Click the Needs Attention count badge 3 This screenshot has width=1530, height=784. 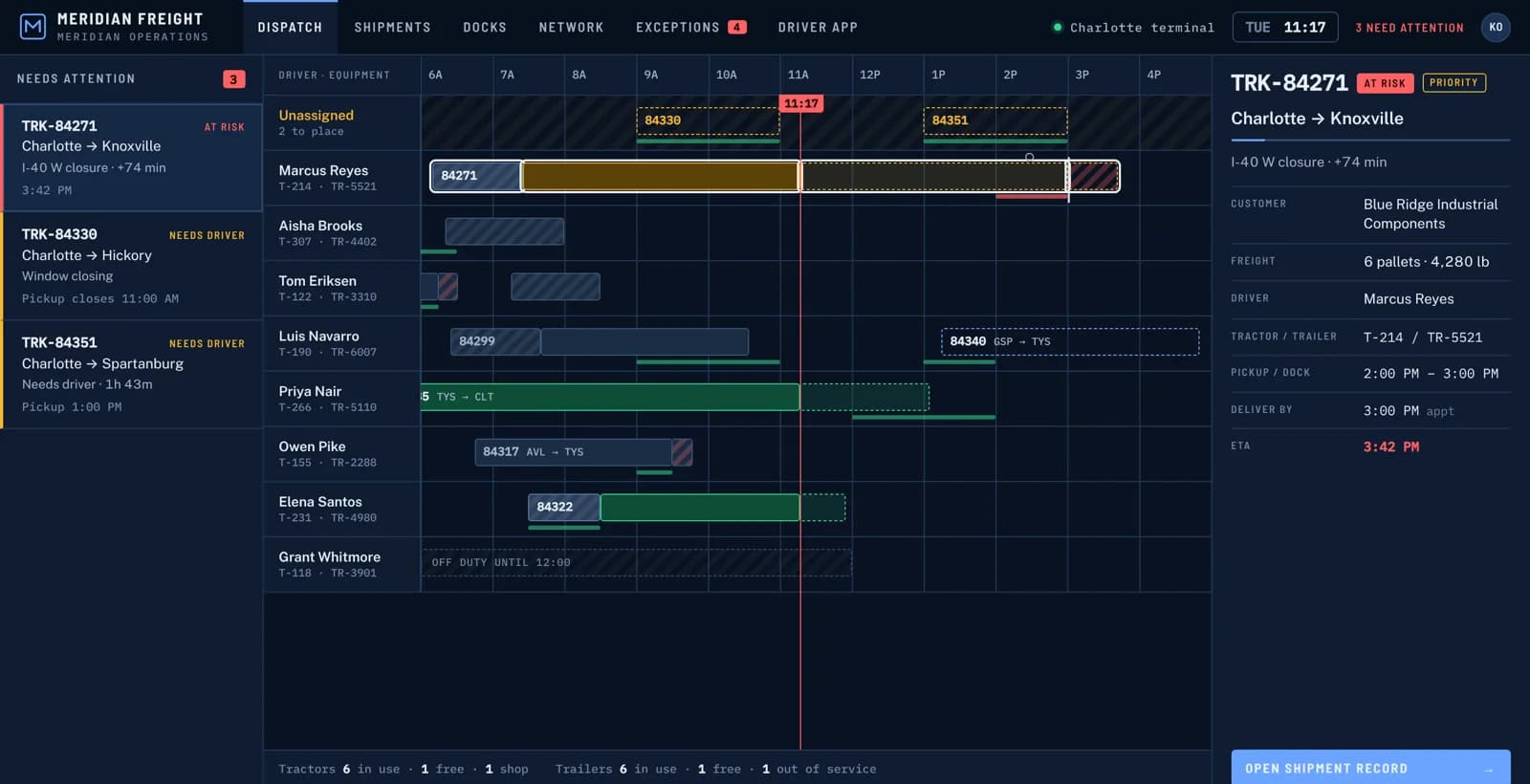coord(234,79)
